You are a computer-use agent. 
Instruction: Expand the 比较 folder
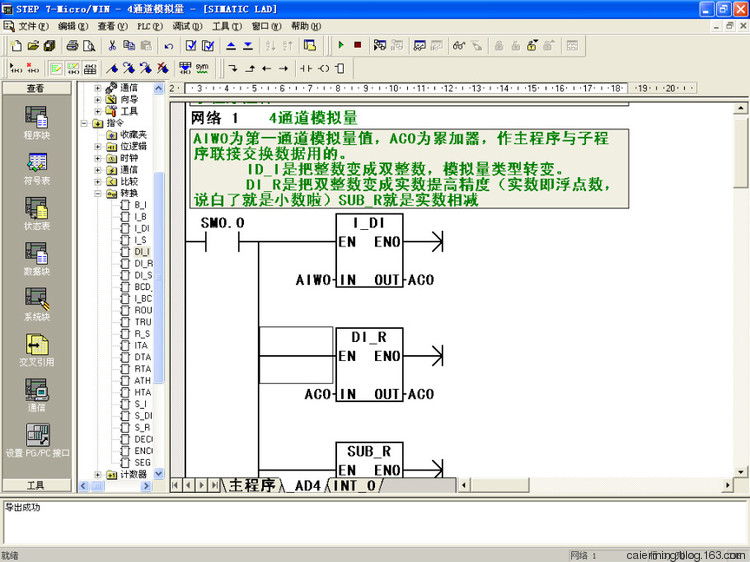[x=98, y=182]
